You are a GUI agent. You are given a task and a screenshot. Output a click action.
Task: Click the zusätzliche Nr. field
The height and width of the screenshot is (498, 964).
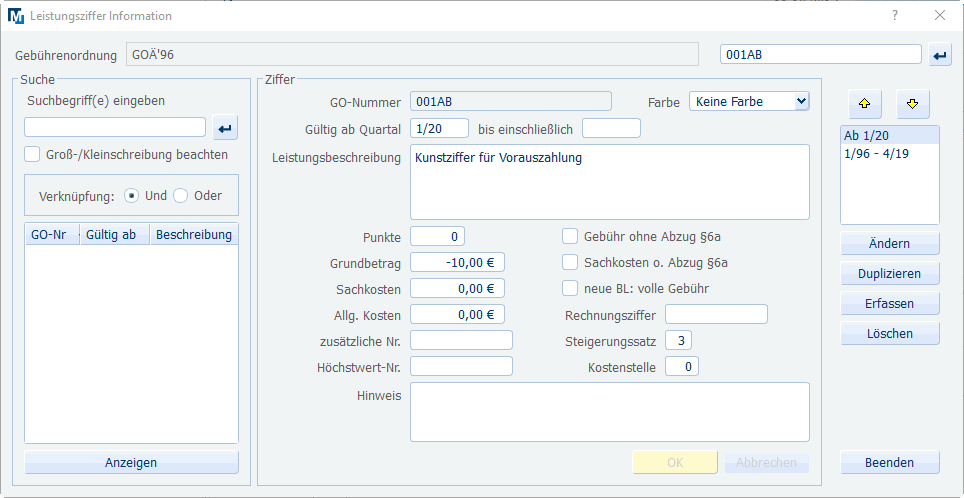coord(461,340)
